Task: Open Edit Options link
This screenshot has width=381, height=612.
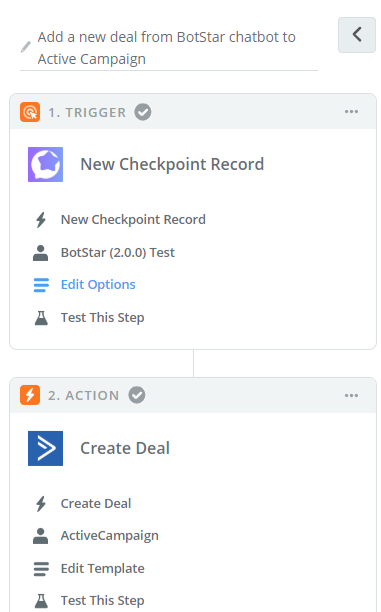Action: (x=98, y=285)
